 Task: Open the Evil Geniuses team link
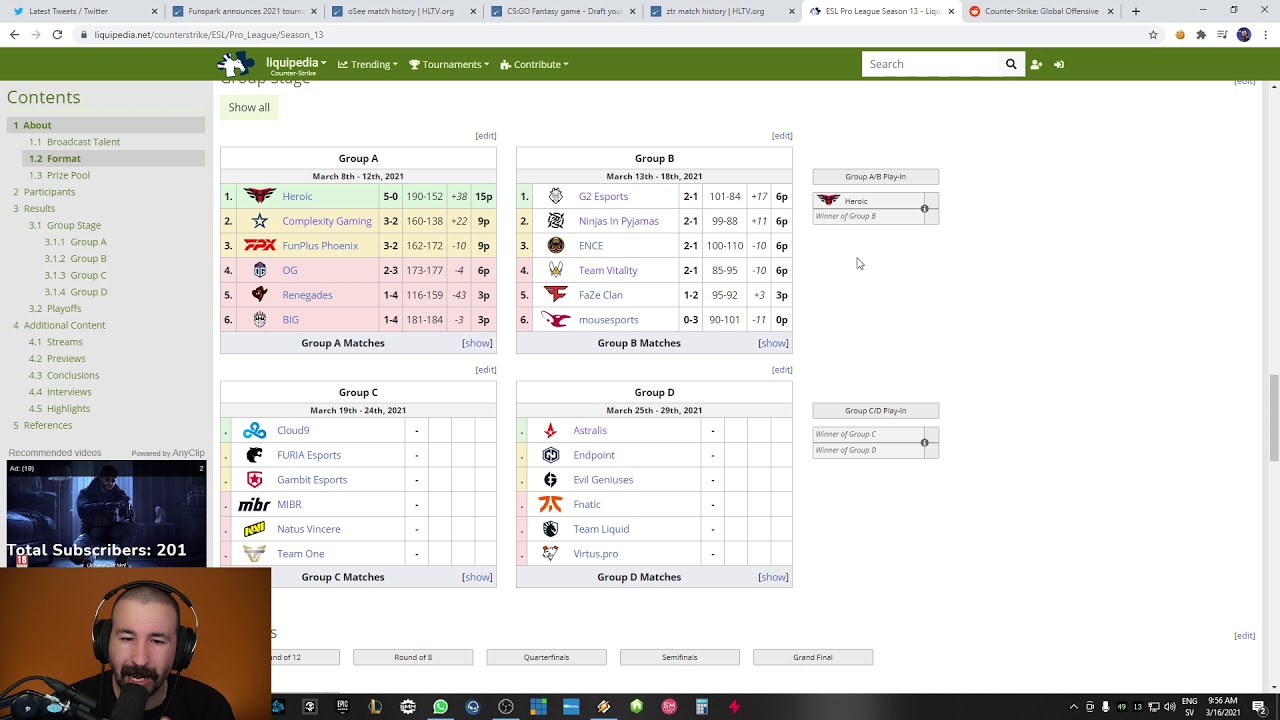point(603,480)
